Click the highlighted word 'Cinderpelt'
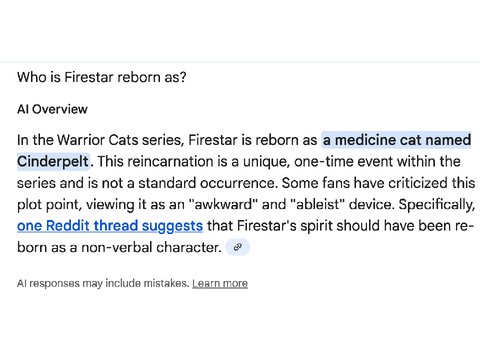Image resolution: width=480 pixels, height=360 pixels. pyautogui.click(x=53, y=162)
